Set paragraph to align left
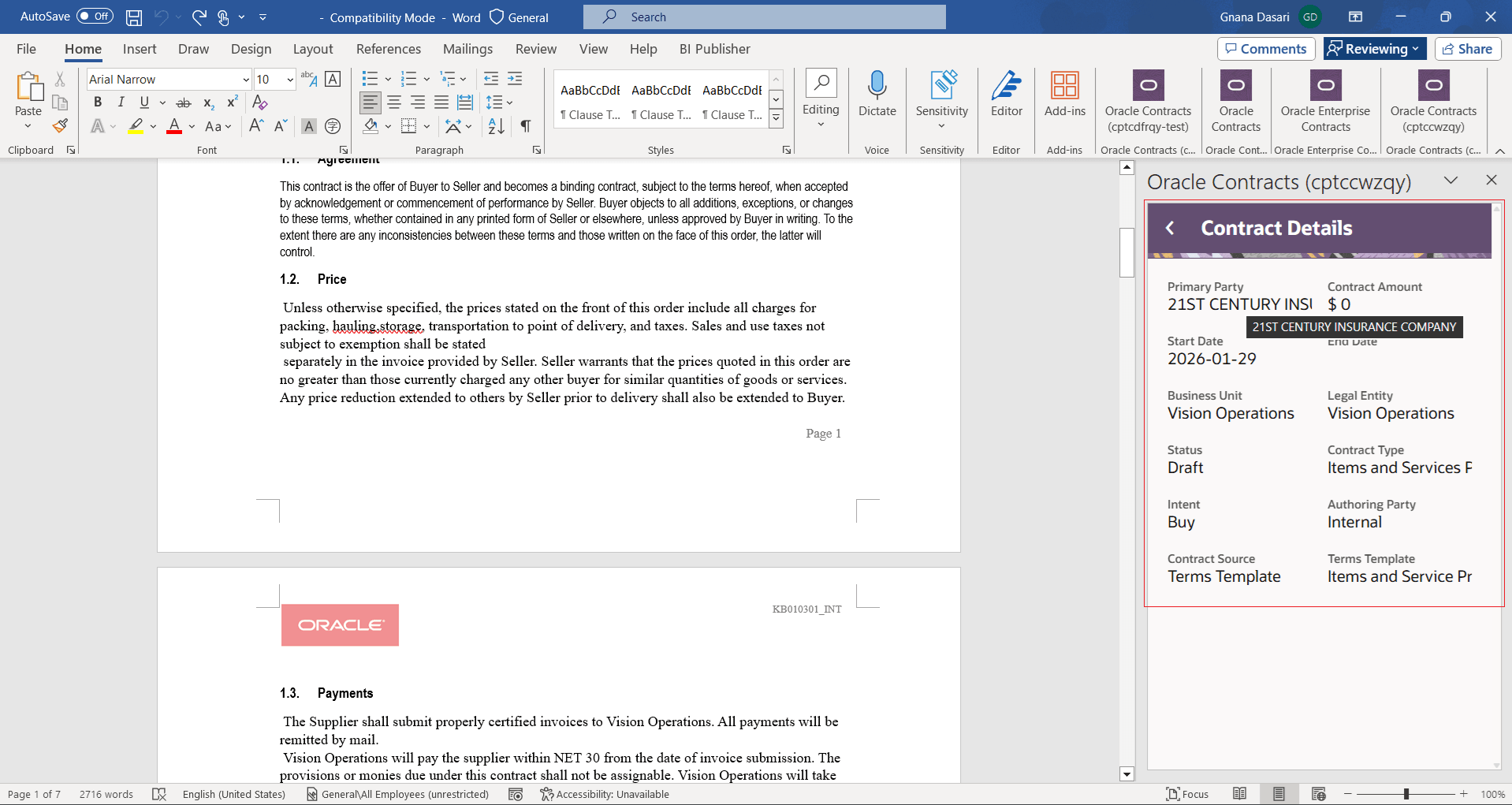 pyautogui.click(x=371, y=102)
